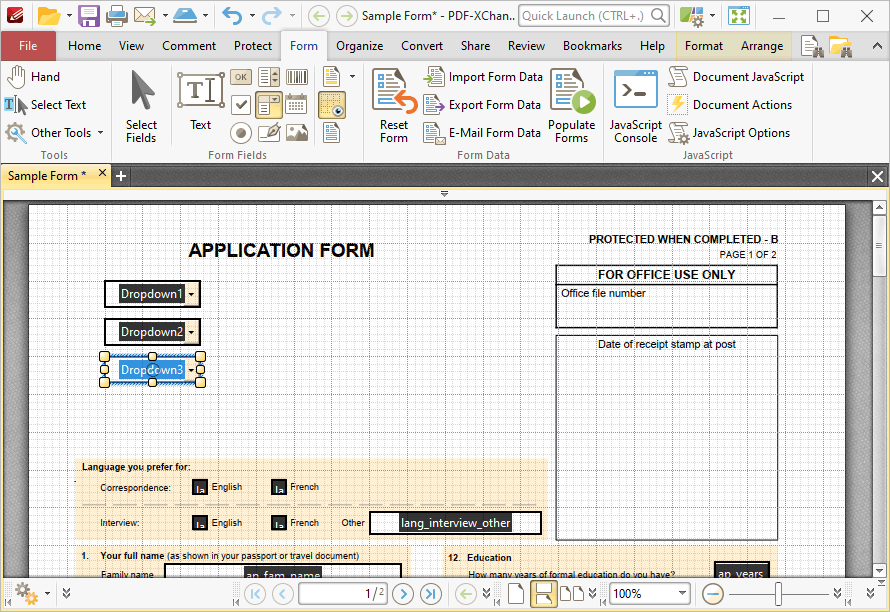The image size is (890, 612).
Task: Add a new document tab with plus
Action: pos(121,177)
